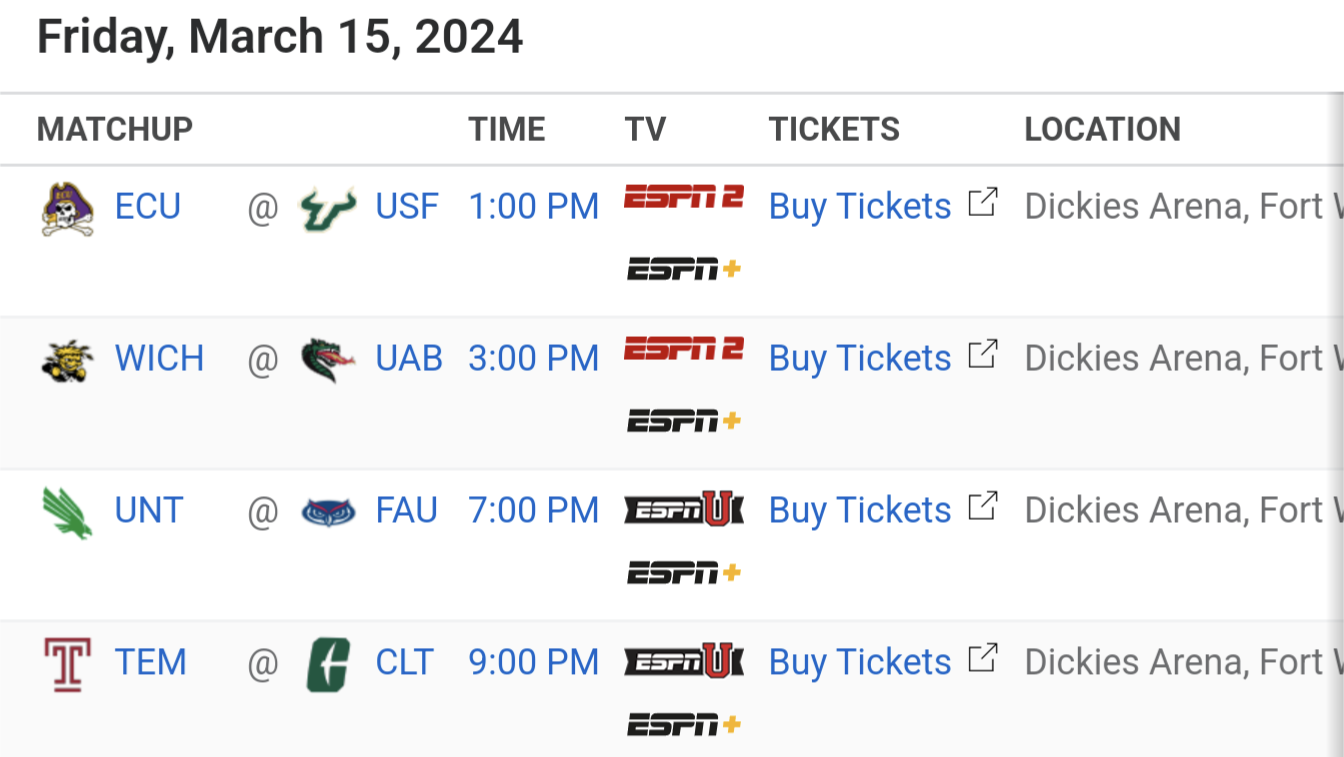Open the ESPN2 logo for ECU game
This screenshot has width=1344, height=757.
[x=684, y=197]
